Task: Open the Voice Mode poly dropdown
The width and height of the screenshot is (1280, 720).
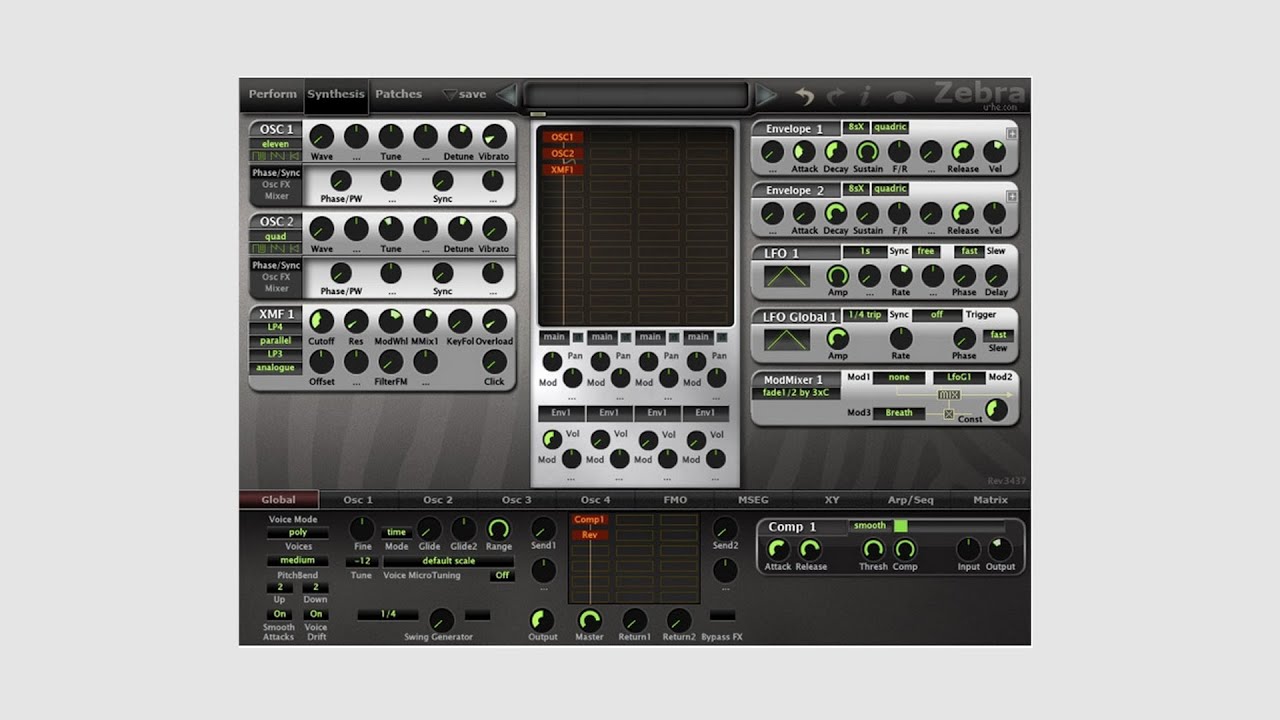Action: click(x=298, y=533)
